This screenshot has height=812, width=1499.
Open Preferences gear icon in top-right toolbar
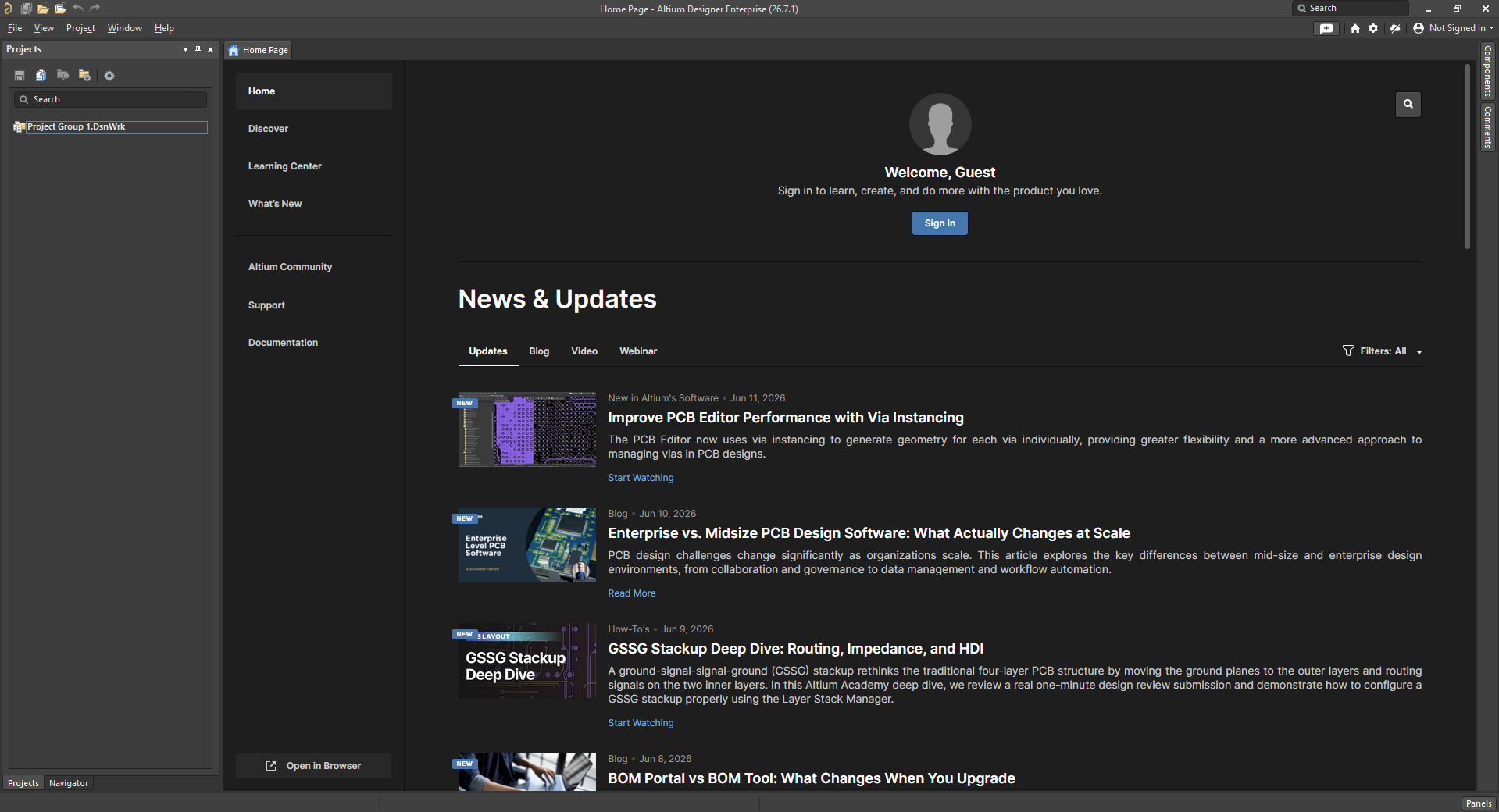(x=1373, y=28)
